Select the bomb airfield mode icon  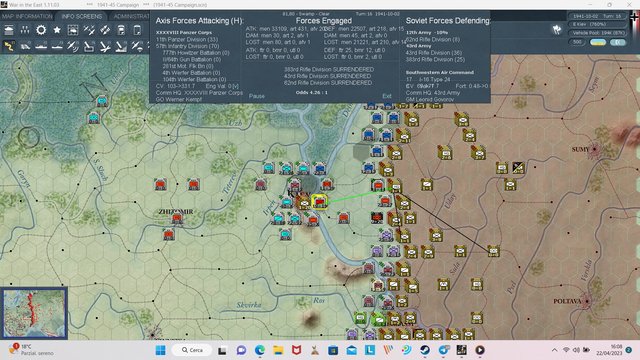[x=105, y=47]
